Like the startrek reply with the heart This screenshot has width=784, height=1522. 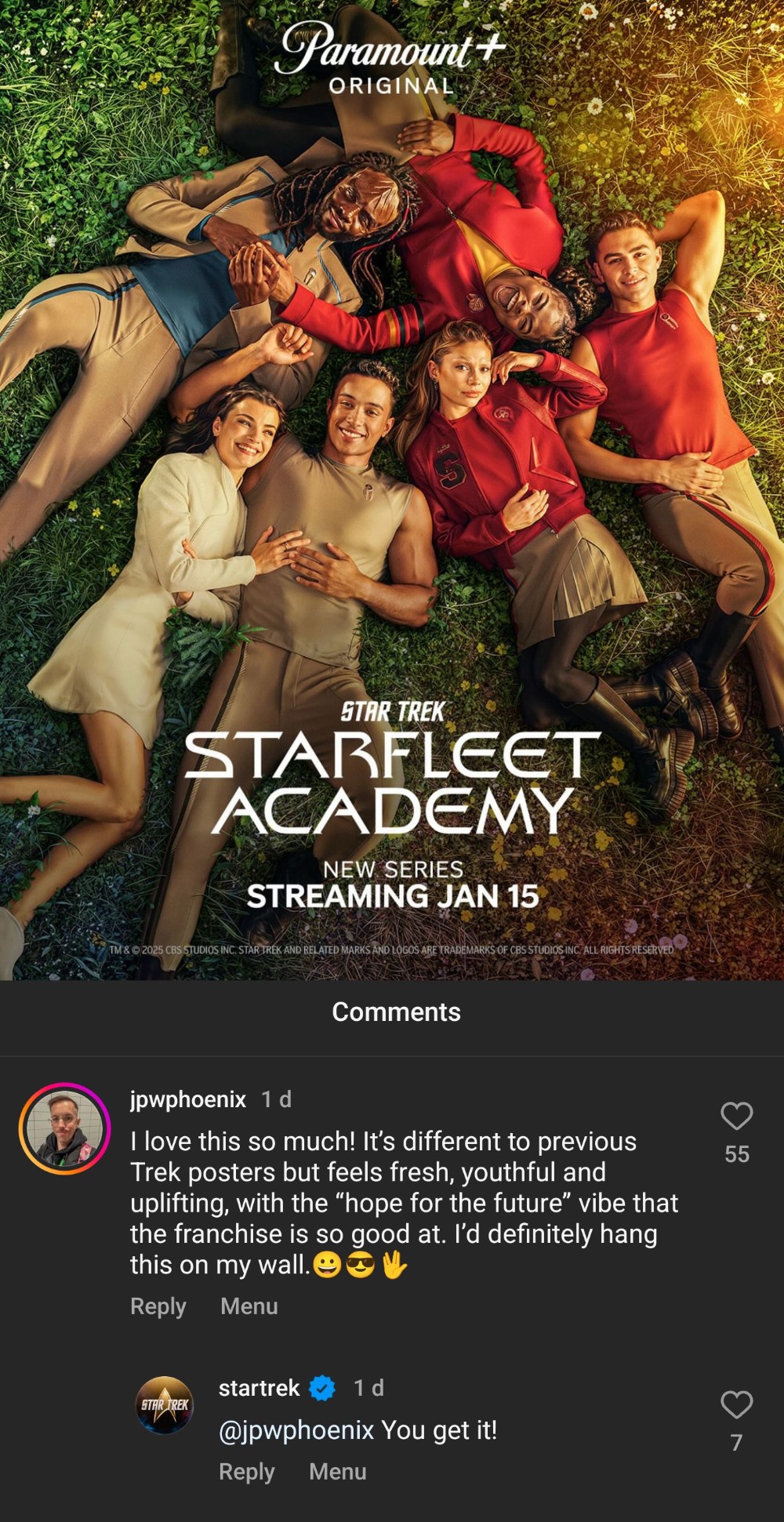pyautogui.click(x=736, y=1404)
